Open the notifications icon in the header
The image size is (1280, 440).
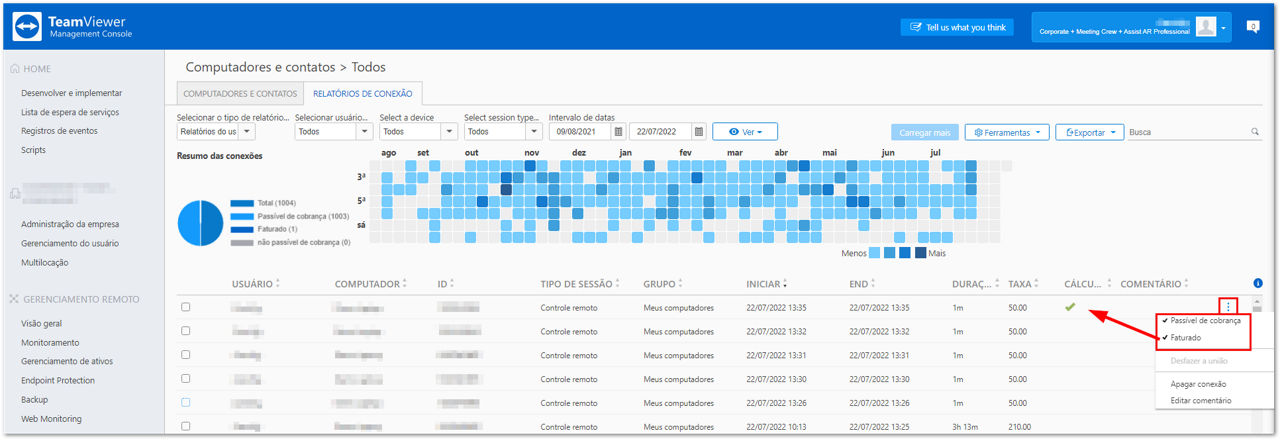(1253, 27)
